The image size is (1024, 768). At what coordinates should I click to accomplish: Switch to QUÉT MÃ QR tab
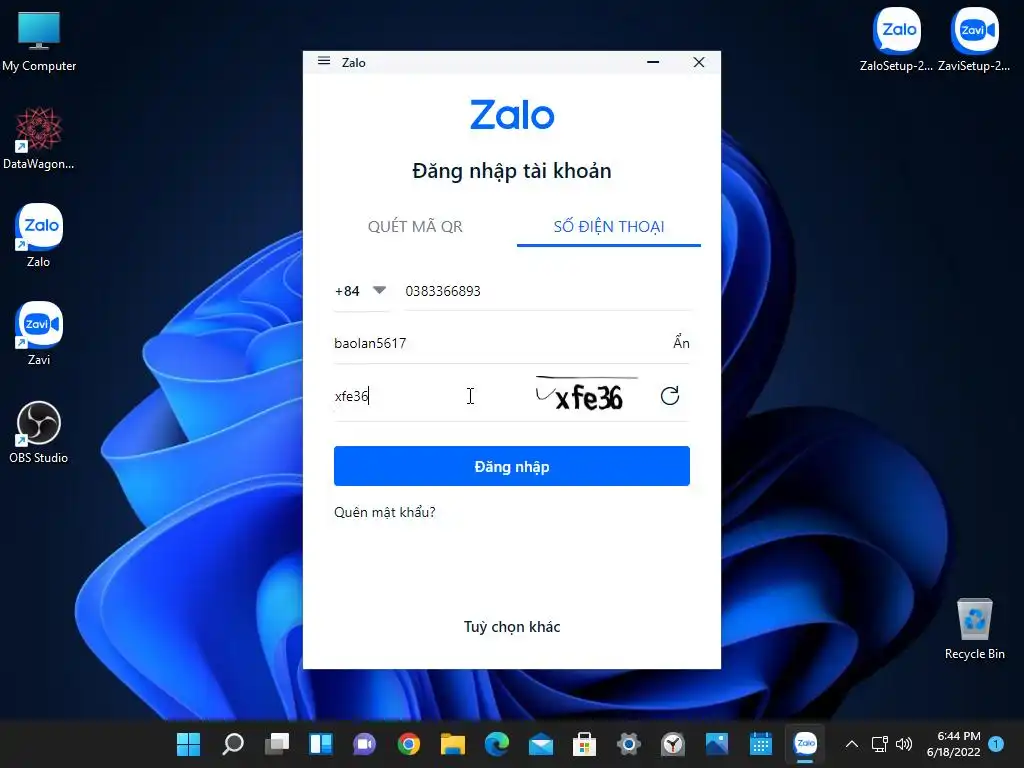[415, 226]
